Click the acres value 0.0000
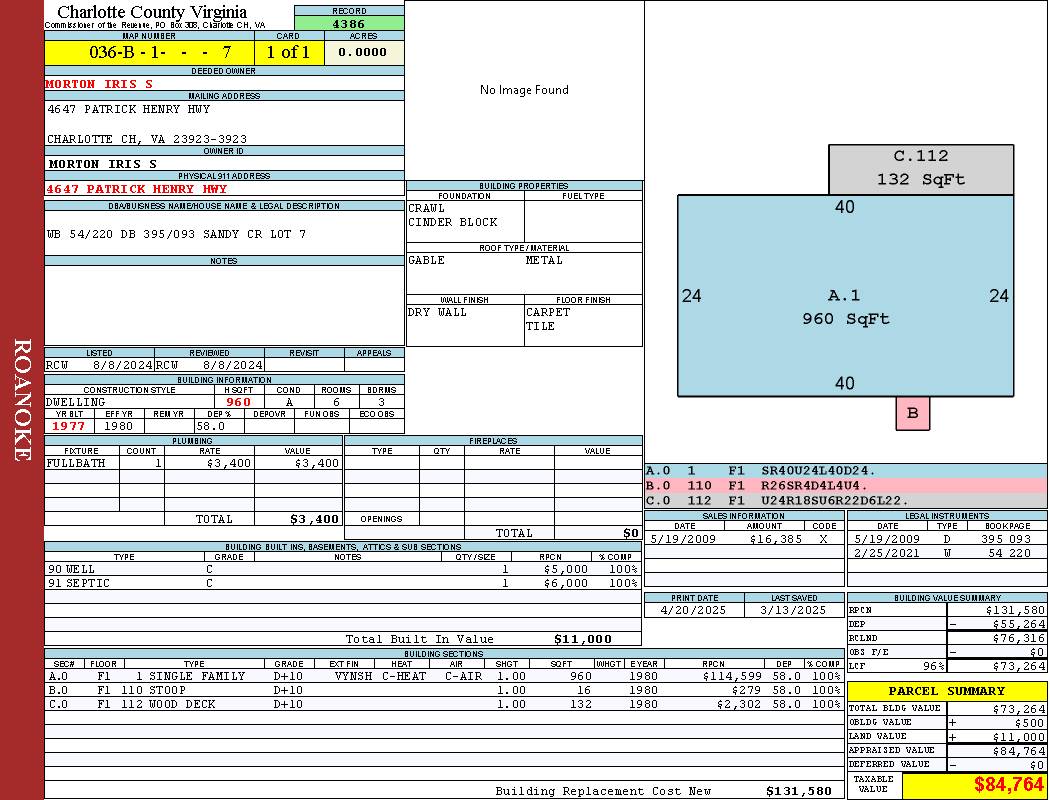The width and height of the screenshot is (1050, 800). point(363,52)
